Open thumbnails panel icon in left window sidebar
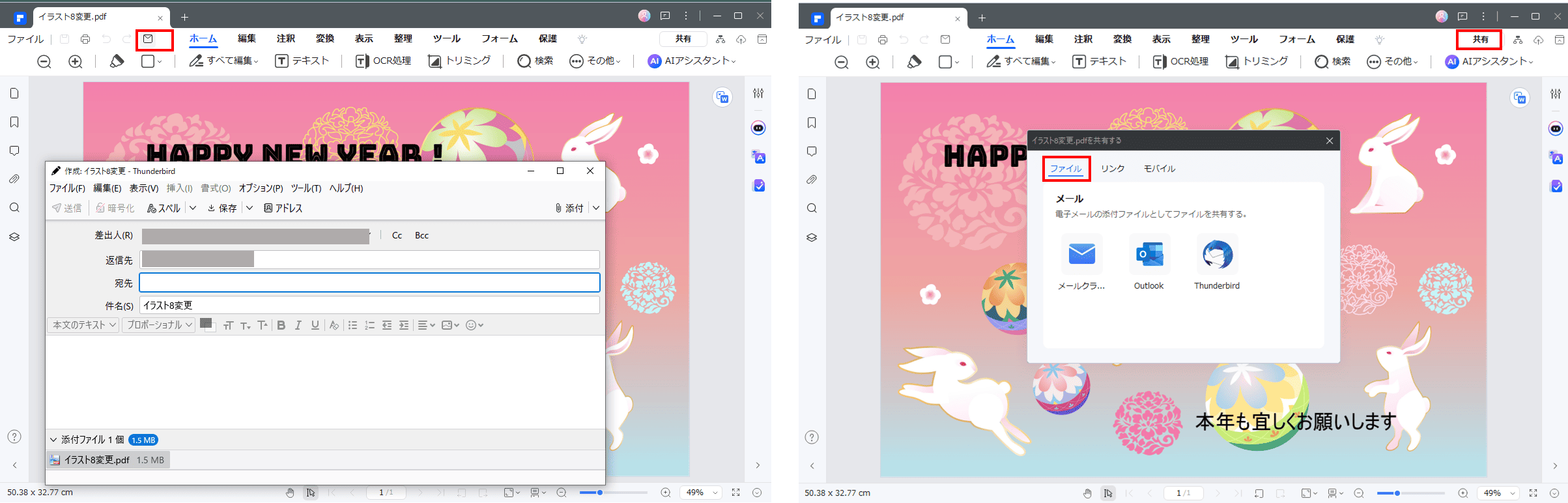This screenshot has height=503, width=1568. tap(14, 94)
